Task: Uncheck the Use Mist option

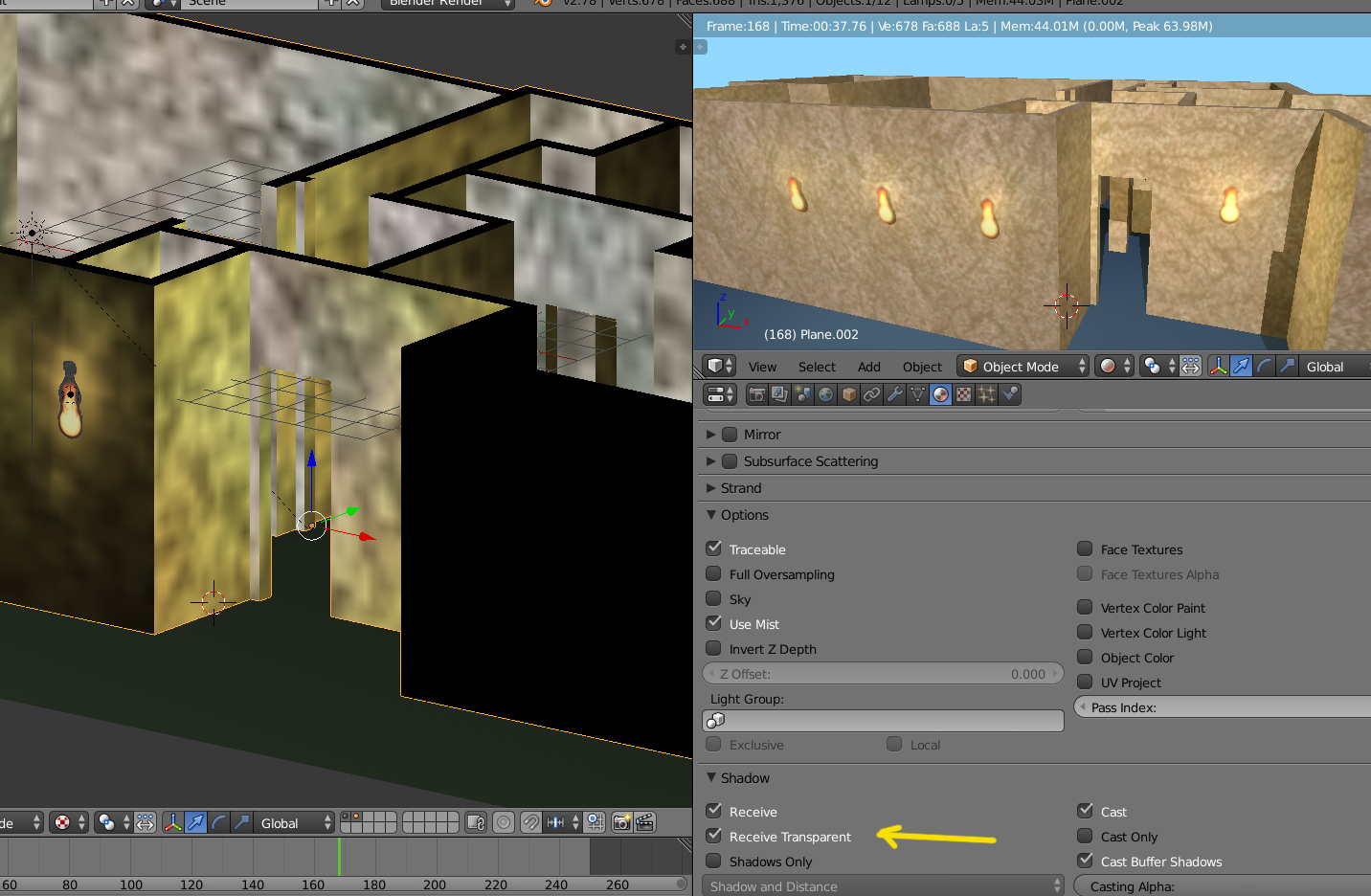Action: pos(714,623)
